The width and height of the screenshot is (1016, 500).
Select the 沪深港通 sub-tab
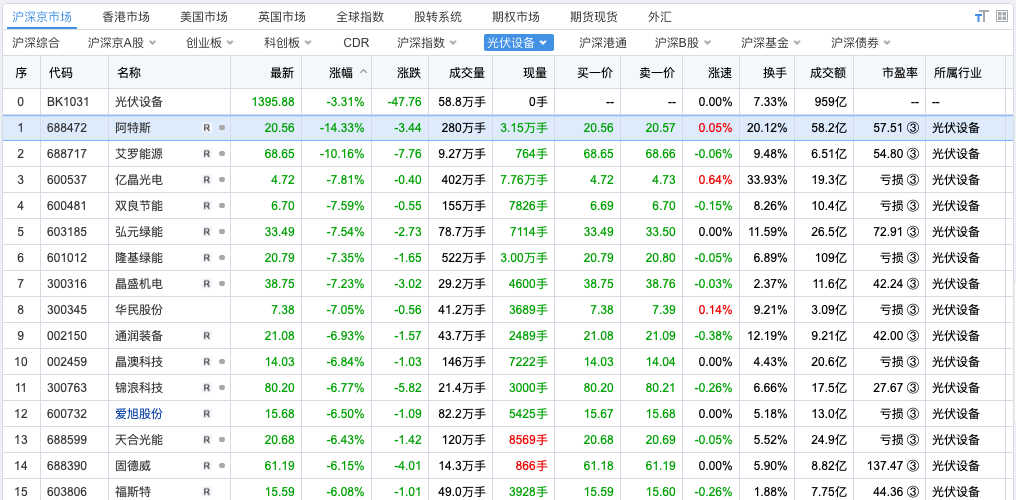coord(603,43)
